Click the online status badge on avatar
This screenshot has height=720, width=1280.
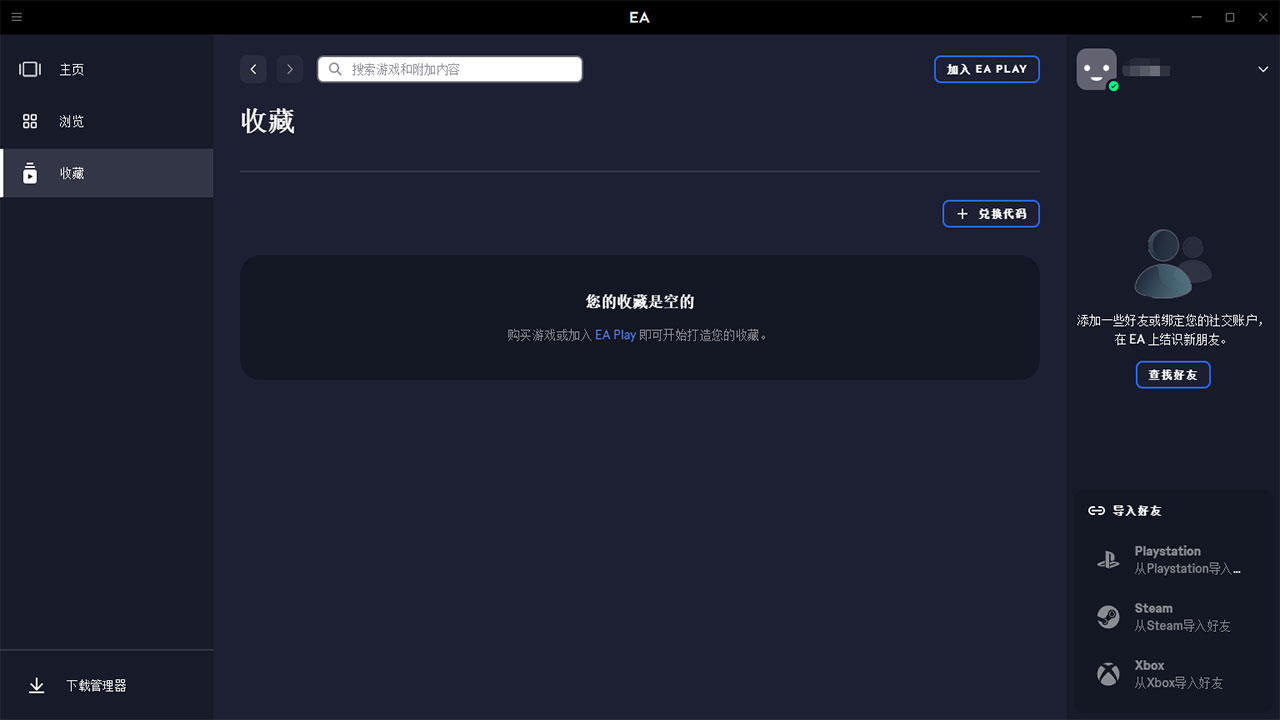[1113, 86]
